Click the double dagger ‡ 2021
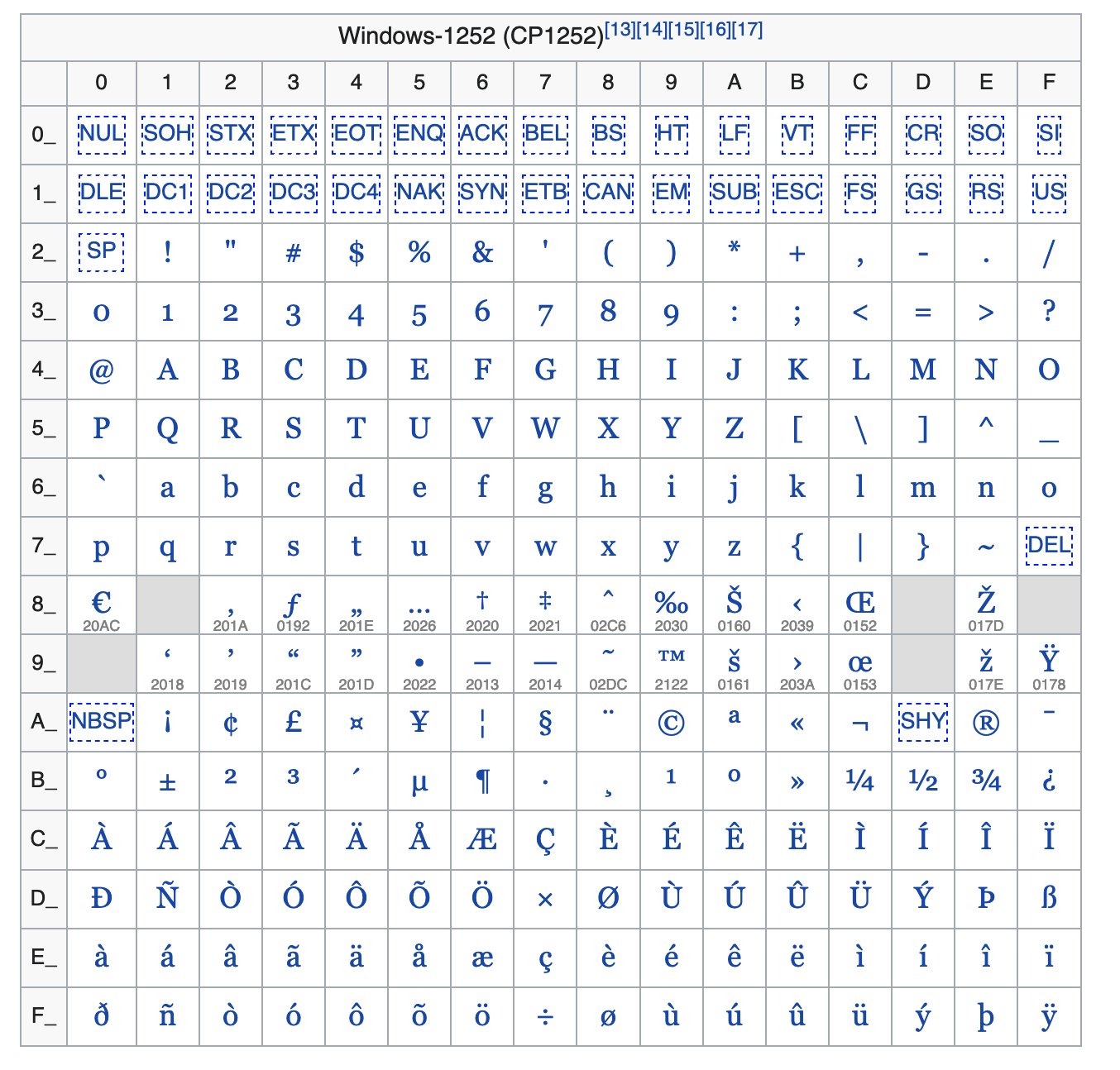 click(545, 600)
